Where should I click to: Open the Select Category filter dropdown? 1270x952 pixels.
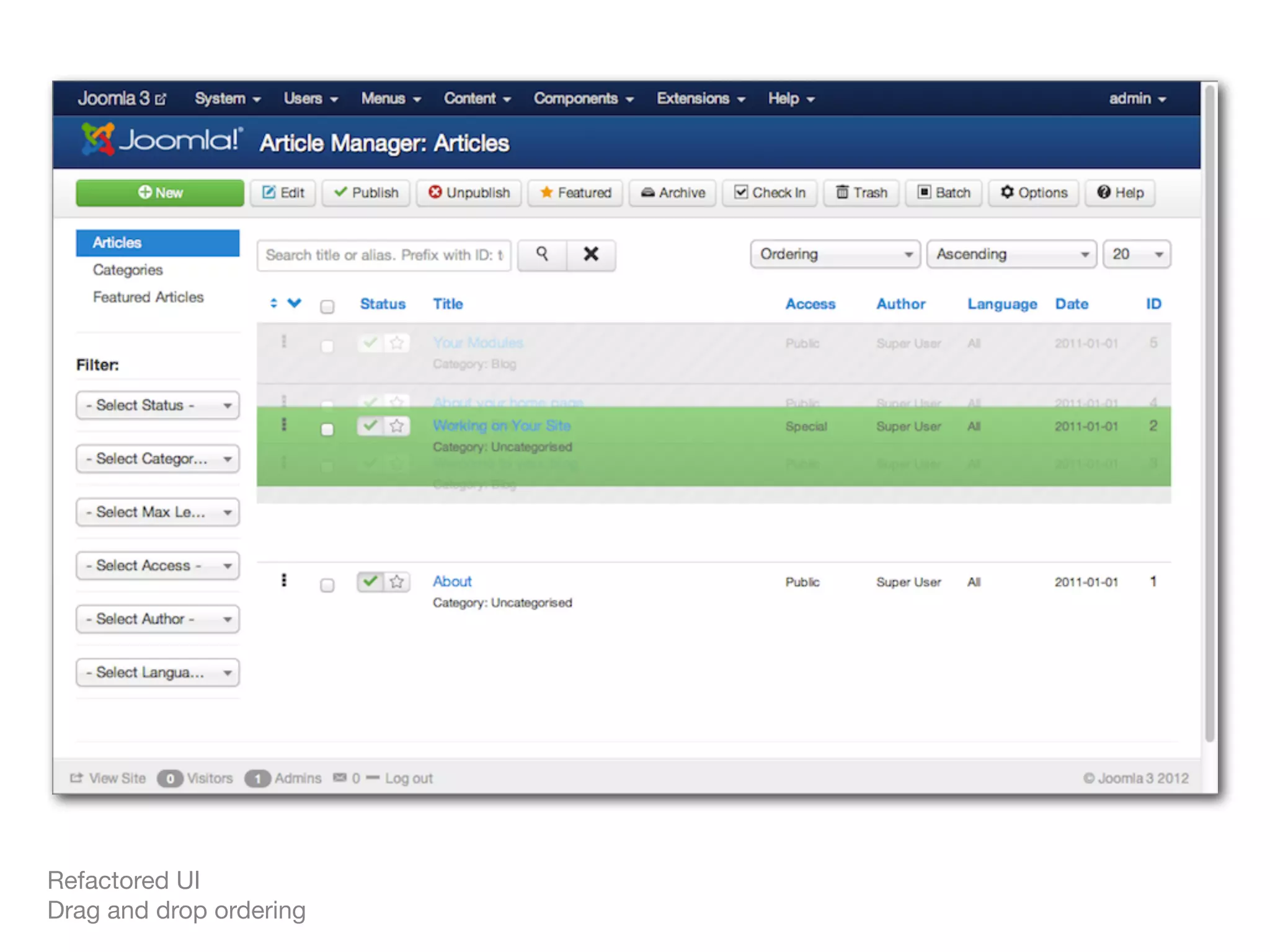pyautogui.click(x=158, y=459)
